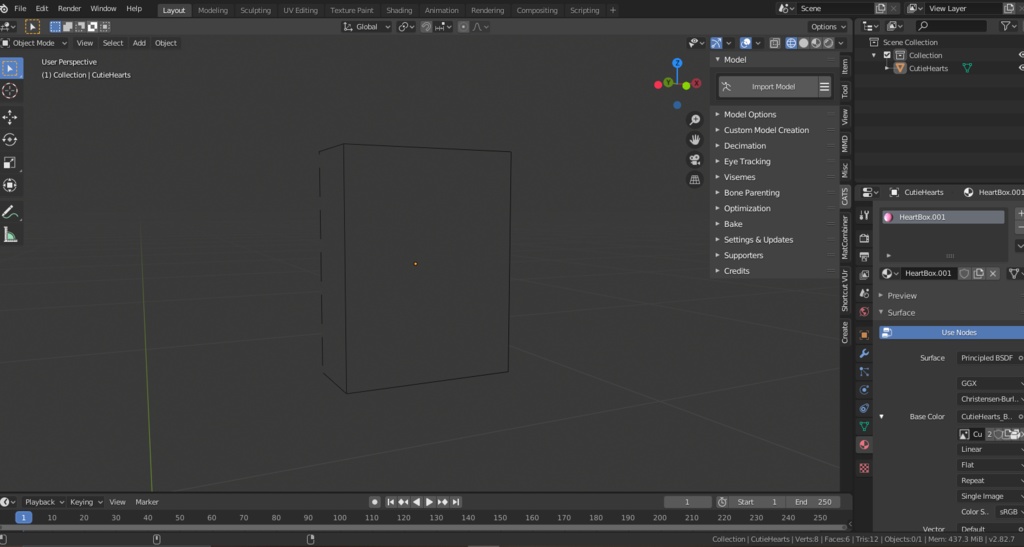Select the Select Box tool
The height and width of the screenshot is (547, 1024).
pyautogui.click(x=10, y=68)
